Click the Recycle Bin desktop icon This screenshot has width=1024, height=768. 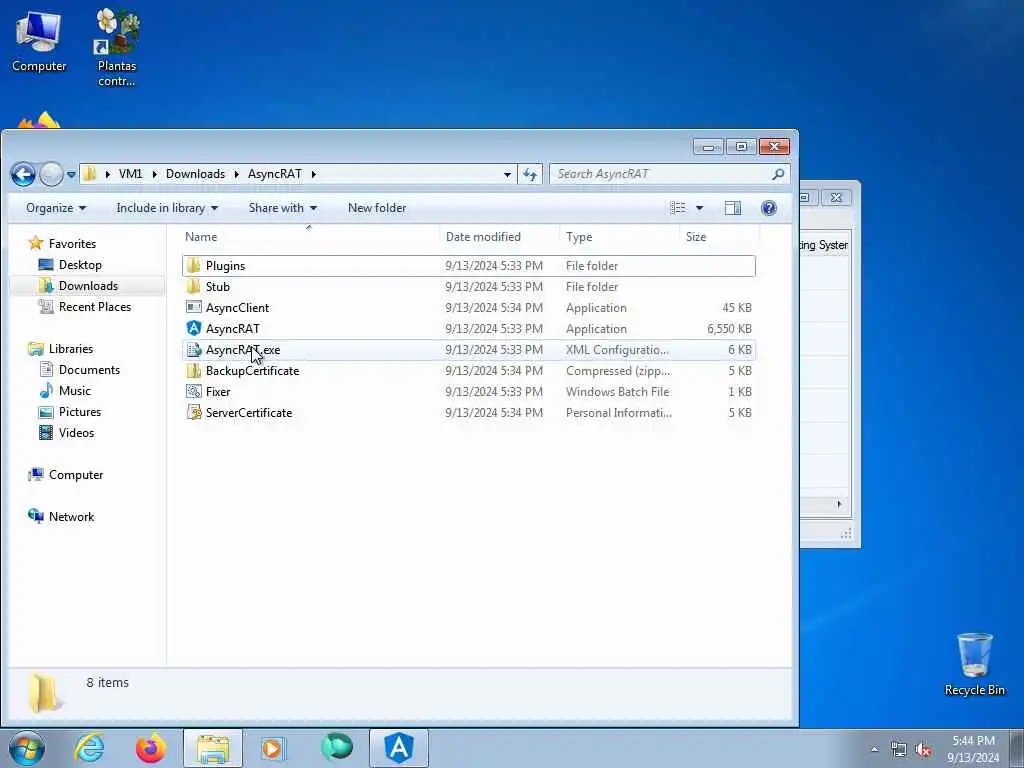coord(974,665)
